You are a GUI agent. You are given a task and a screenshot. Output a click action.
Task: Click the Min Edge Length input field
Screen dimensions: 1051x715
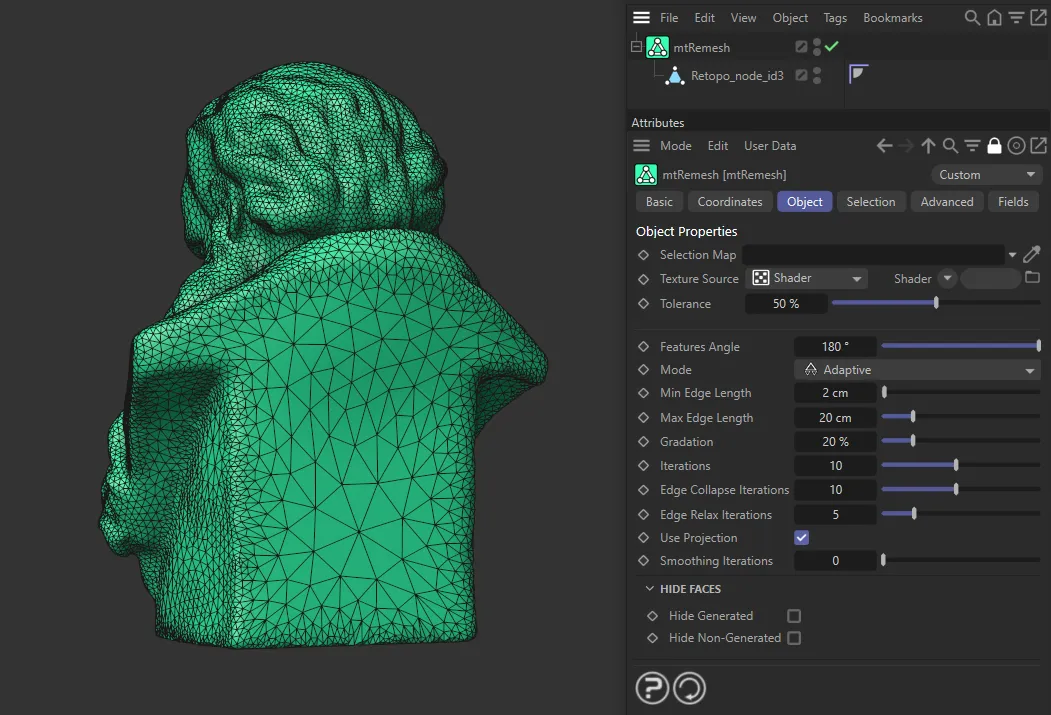835,392
